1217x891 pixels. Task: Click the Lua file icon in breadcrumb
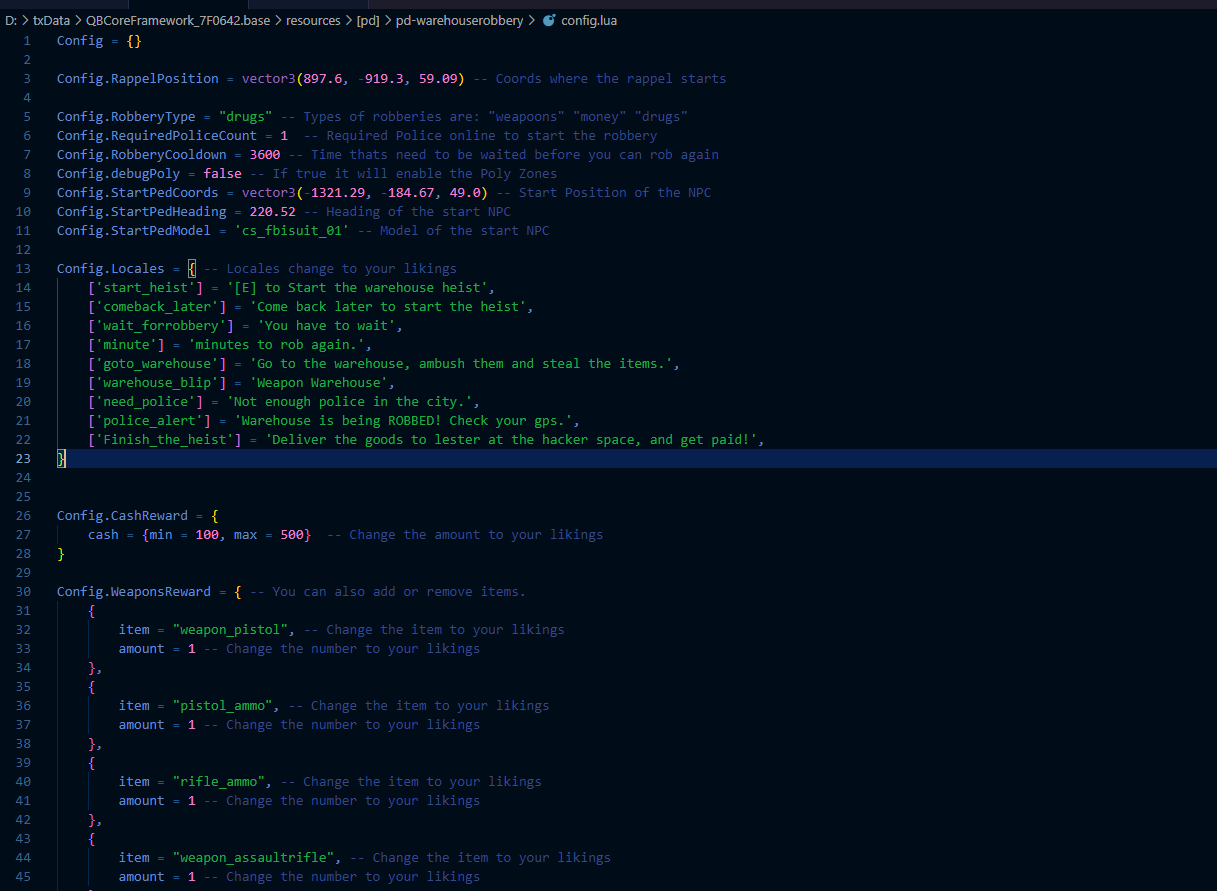[548, 21]
